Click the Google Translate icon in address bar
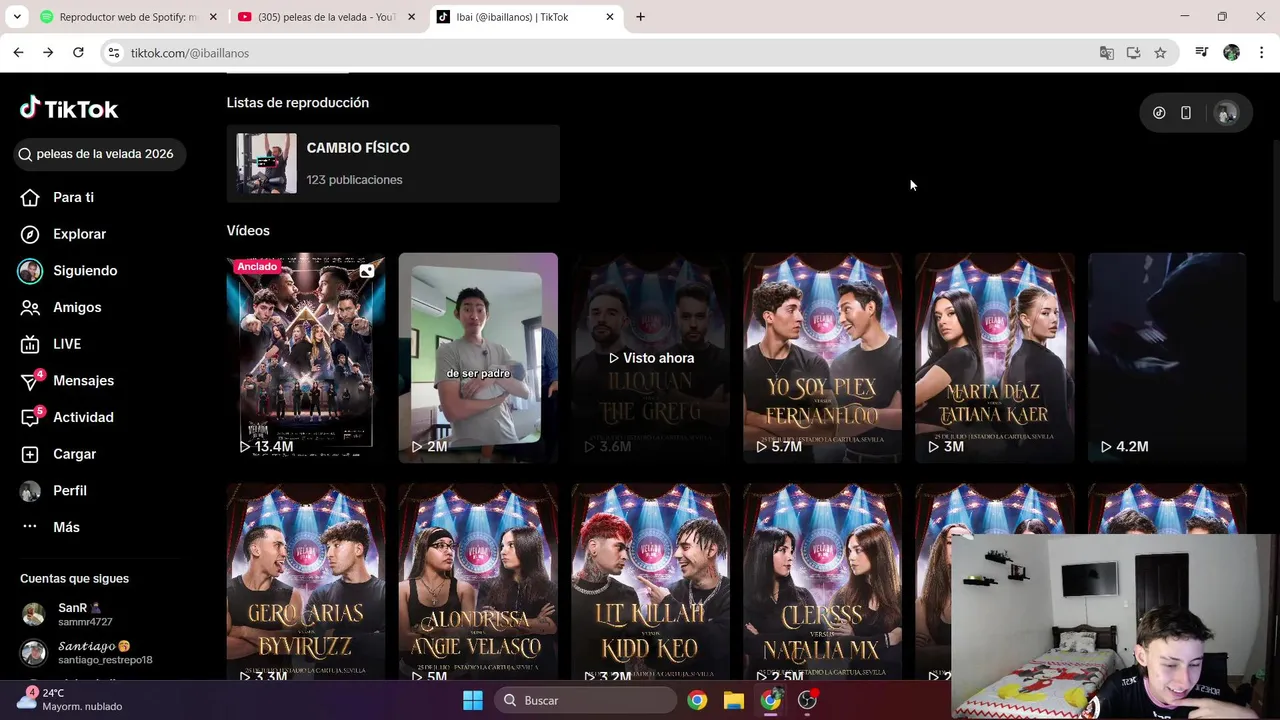This screenshot has height=720, width=1280. [1107, 53]
